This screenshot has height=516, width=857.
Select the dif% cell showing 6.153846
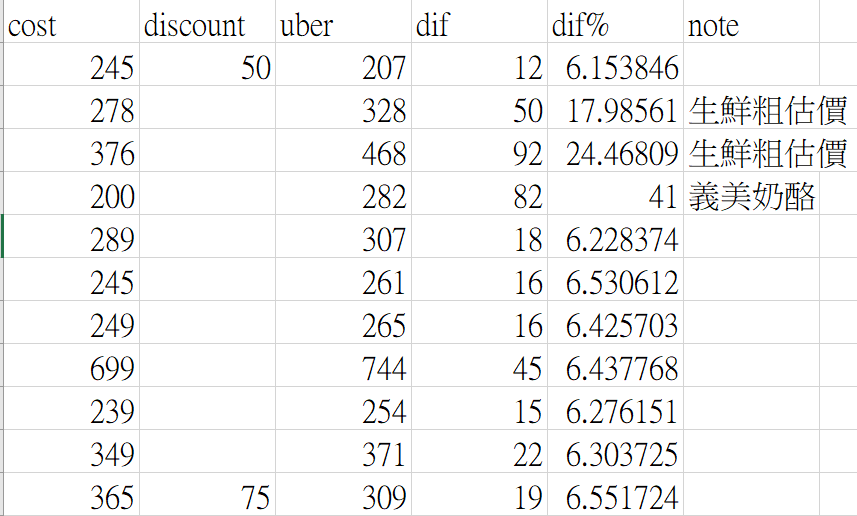click(615, 68)
